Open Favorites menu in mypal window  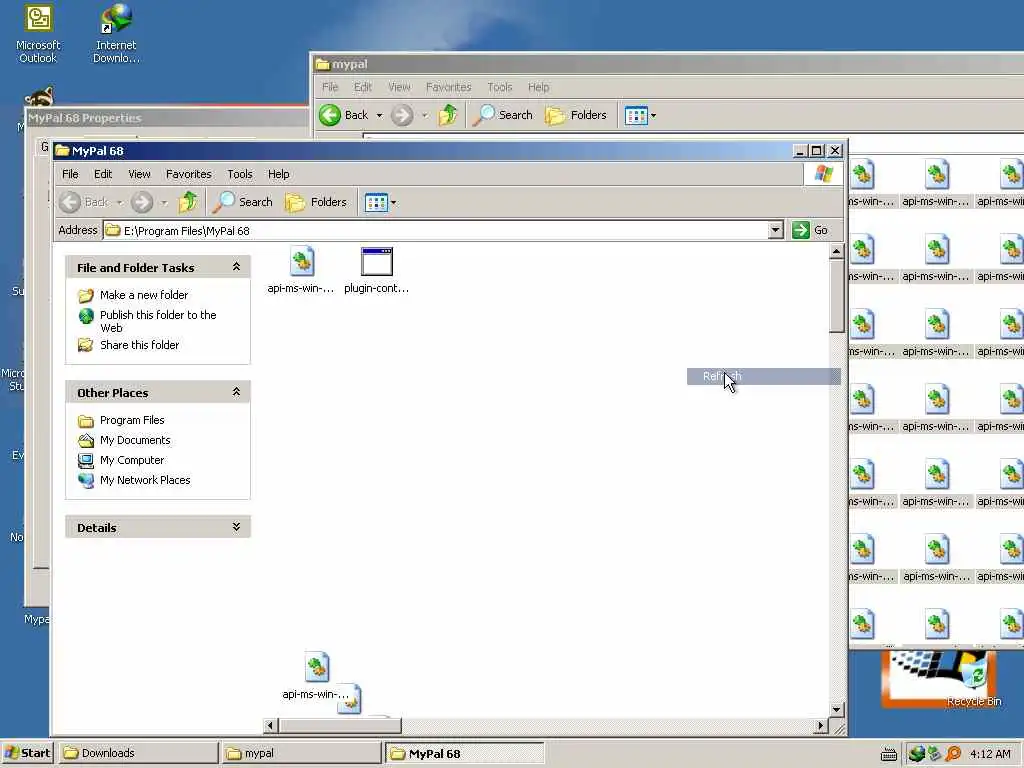pyautogui.click(x=449, y=87)
